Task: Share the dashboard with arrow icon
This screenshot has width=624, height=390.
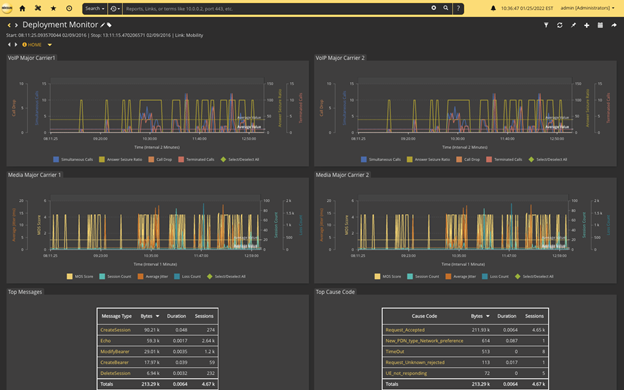Action: point(614,25)
